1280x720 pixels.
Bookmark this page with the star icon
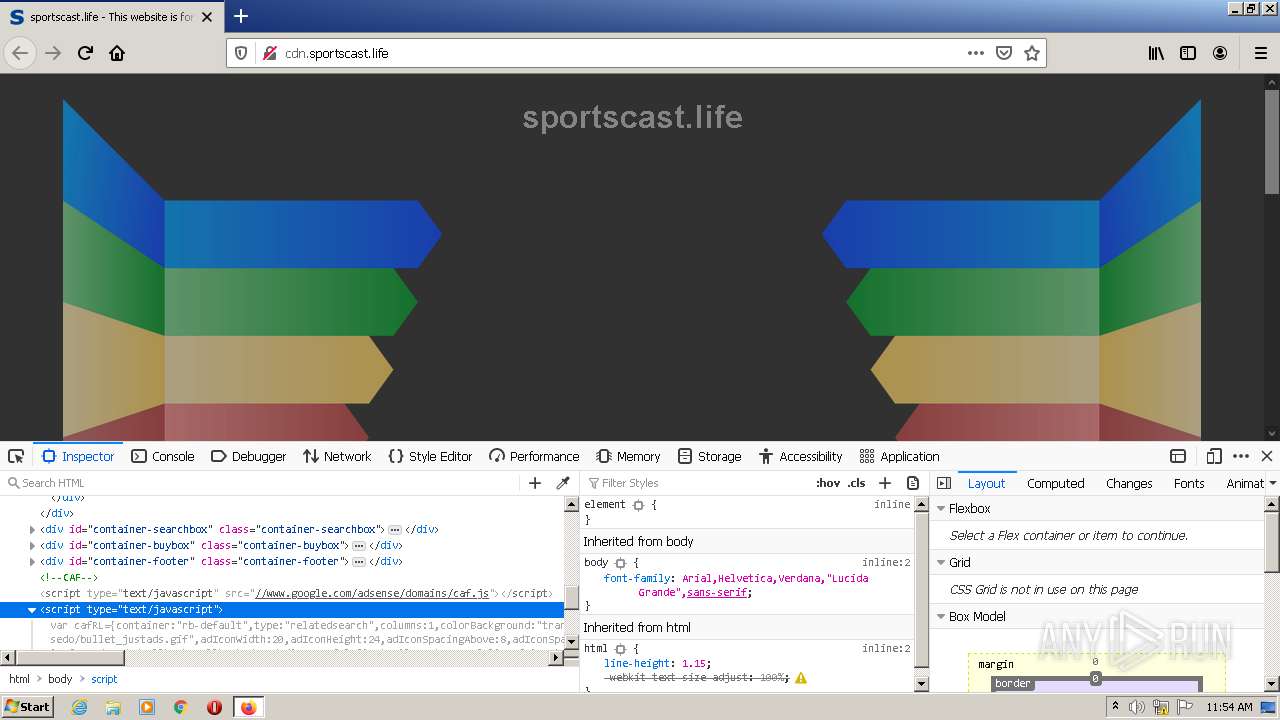click(1032, 53)
